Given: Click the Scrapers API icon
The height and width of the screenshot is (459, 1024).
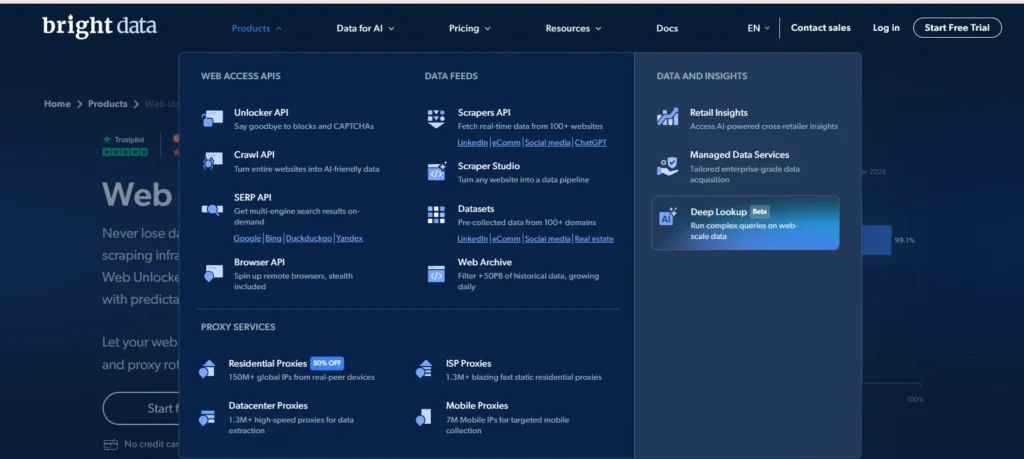Looking at the screenshot, I should [436, 119].
